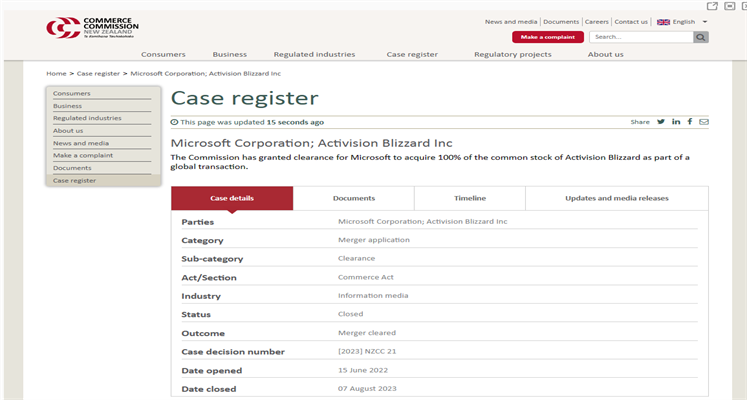Select Make a complaint in sidebar

tap(83, 155)
